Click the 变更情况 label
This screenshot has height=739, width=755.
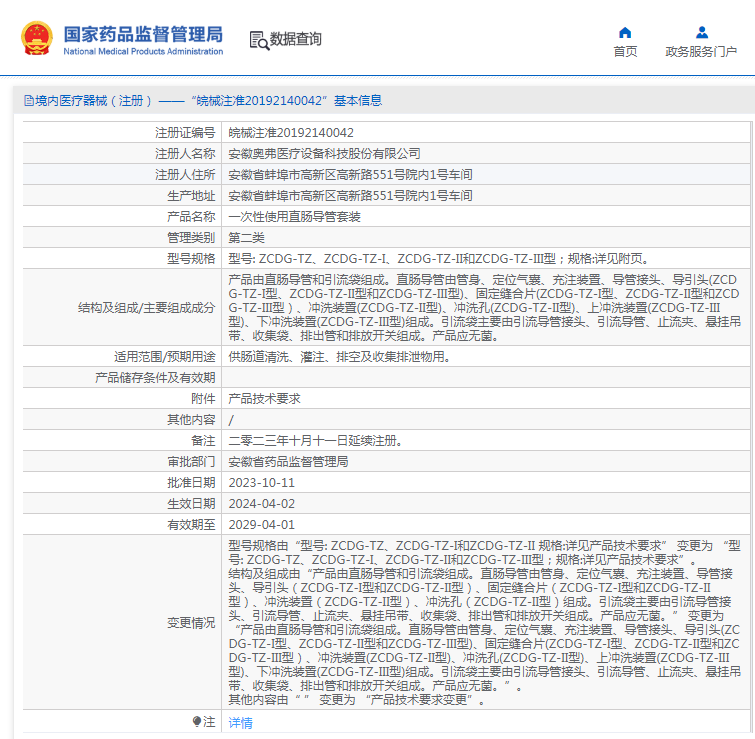coord(191,622)
